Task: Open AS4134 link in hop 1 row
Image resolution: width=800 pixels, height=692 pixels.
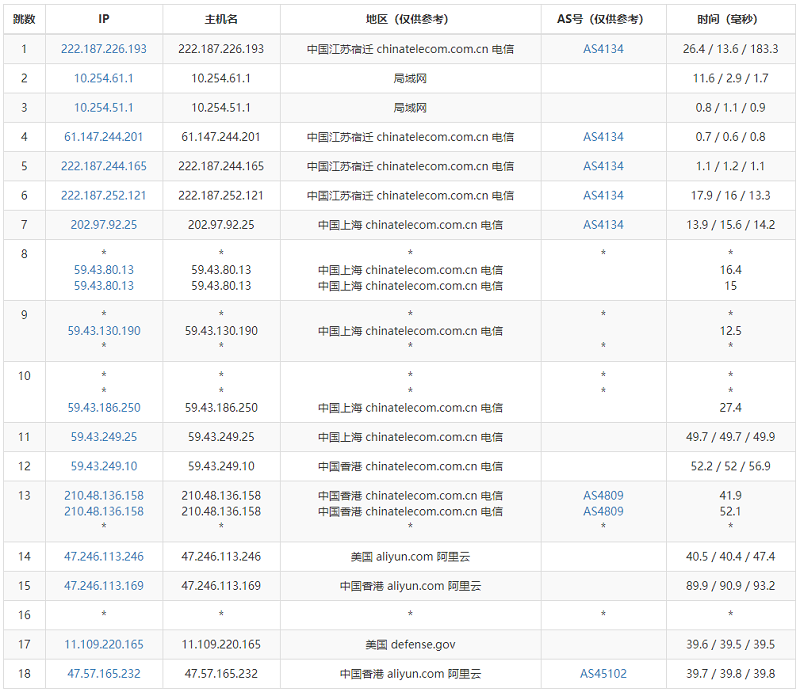Action: 603,49
